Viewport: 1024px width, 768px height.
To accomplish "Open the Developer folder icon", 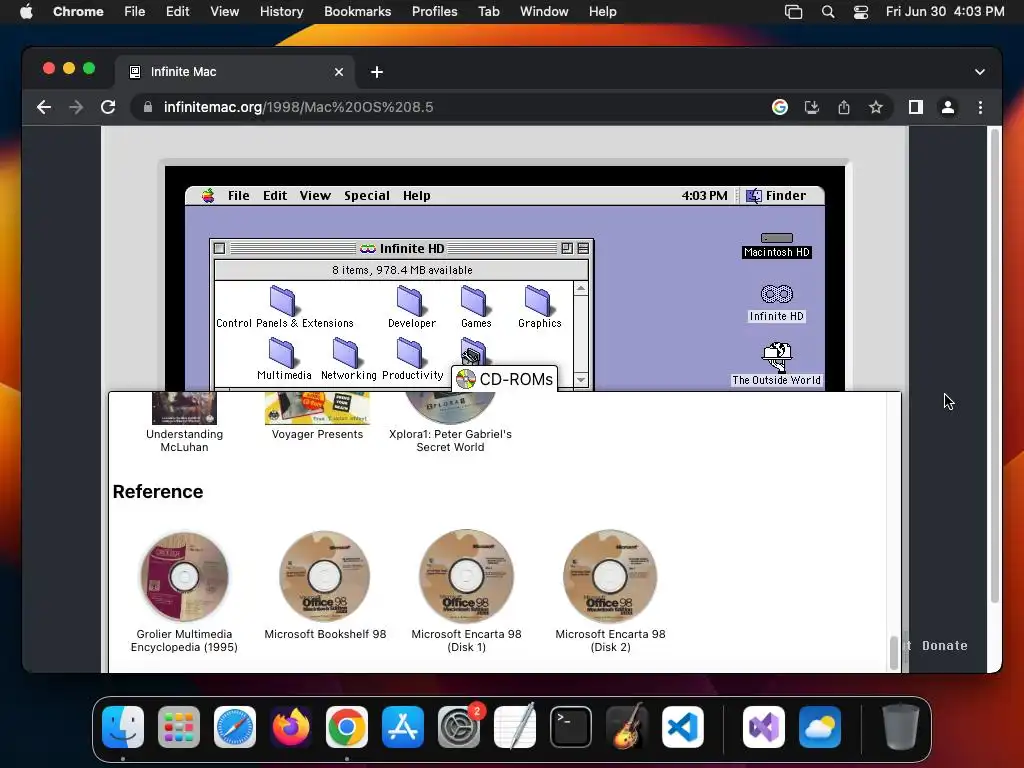I will [x=409, y=301].
